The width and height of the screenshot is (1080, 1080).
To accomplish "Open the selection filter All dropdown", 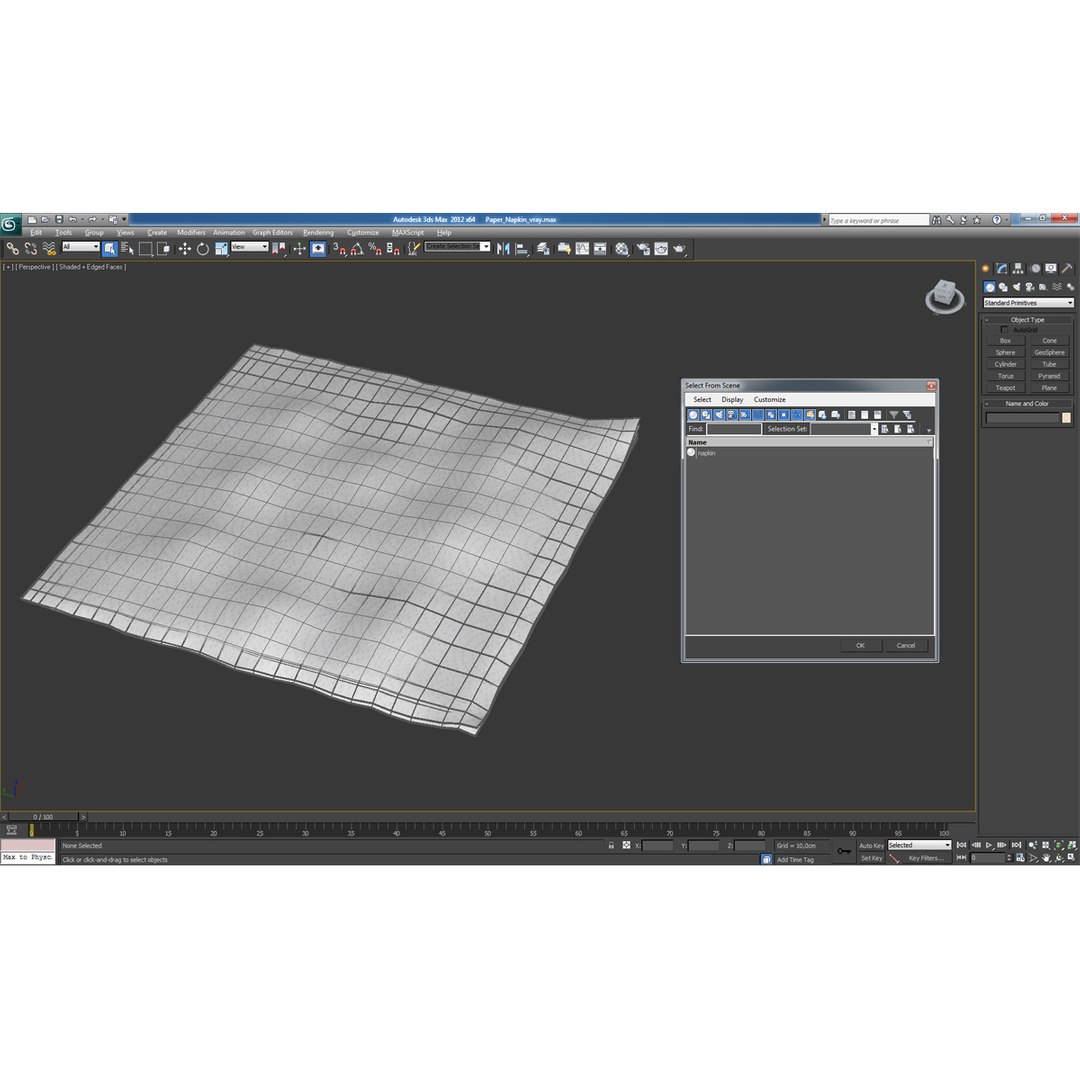I will point(81,247).
